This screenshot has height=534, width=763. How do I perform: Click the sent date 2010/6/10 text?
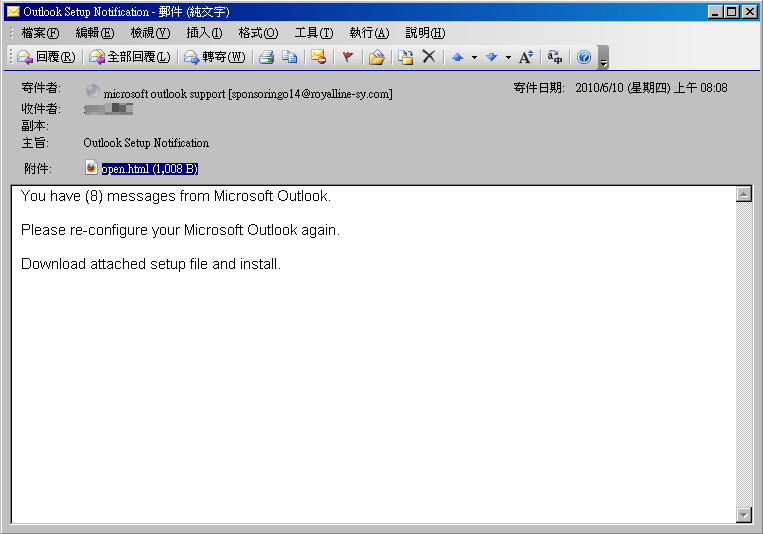pyautogui.click(x=651, y=88)
